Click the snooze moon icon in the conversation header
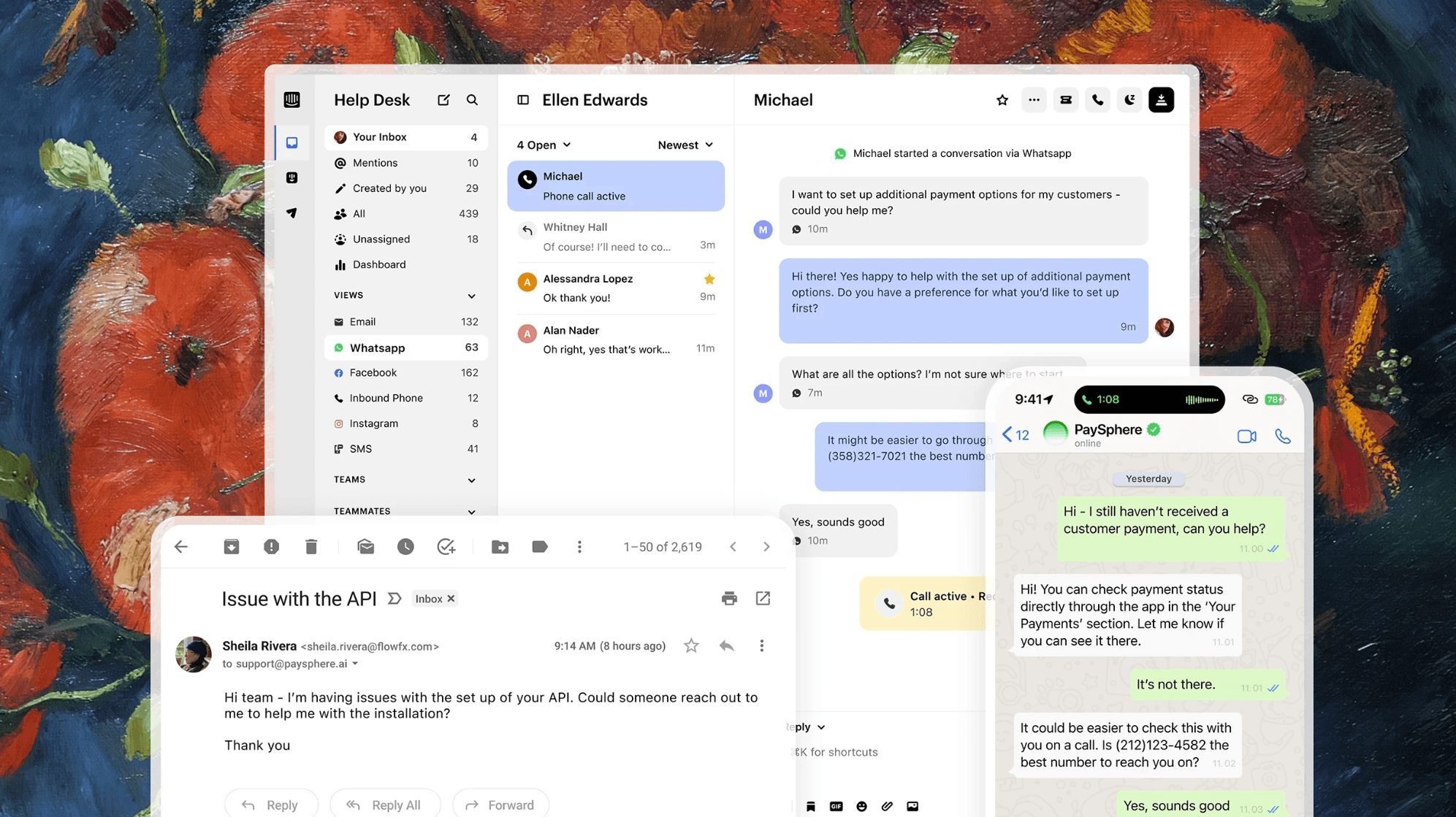 (x=1129, y=100)
